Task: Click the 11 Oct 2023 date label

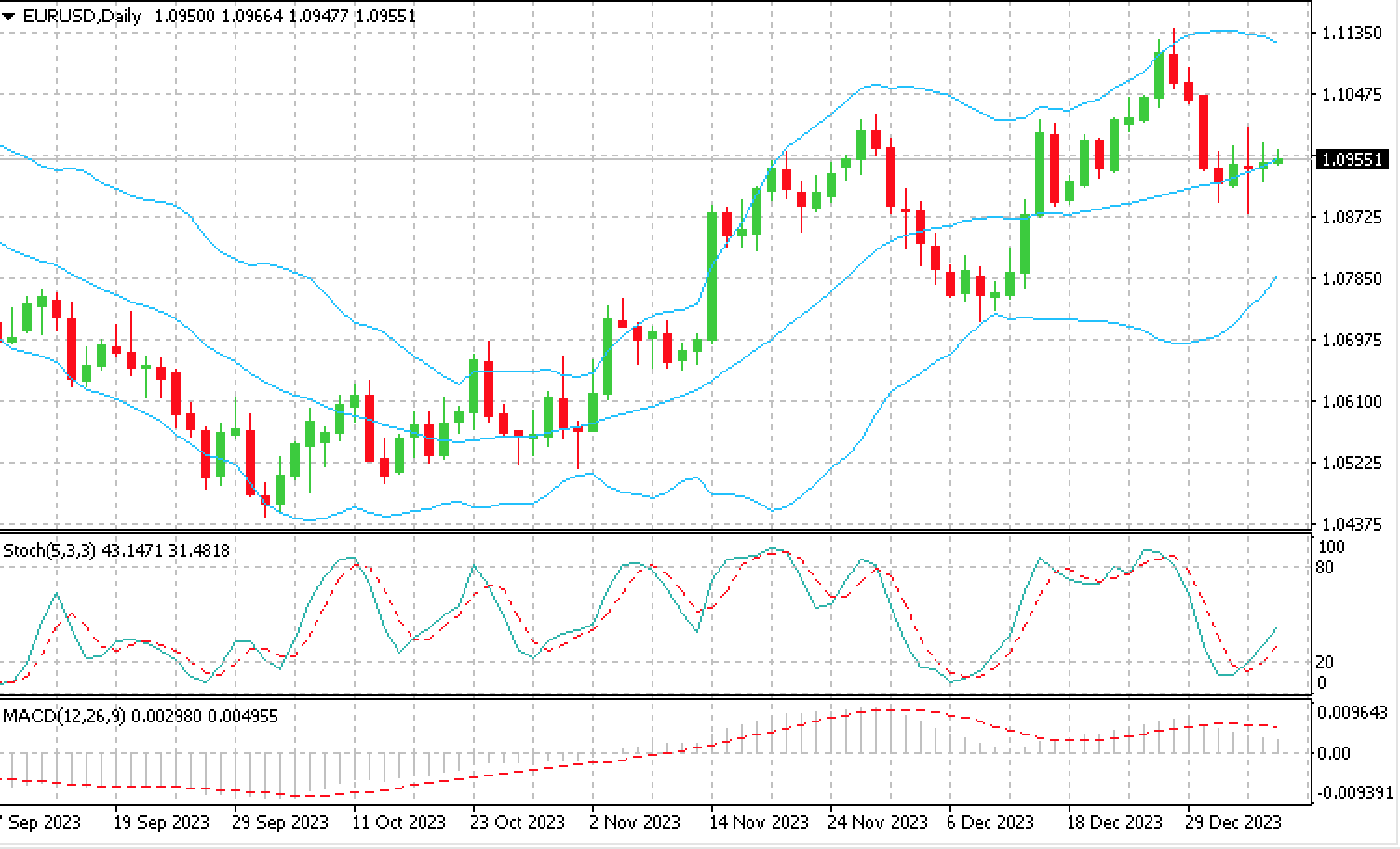Action: tap(399, 822)
